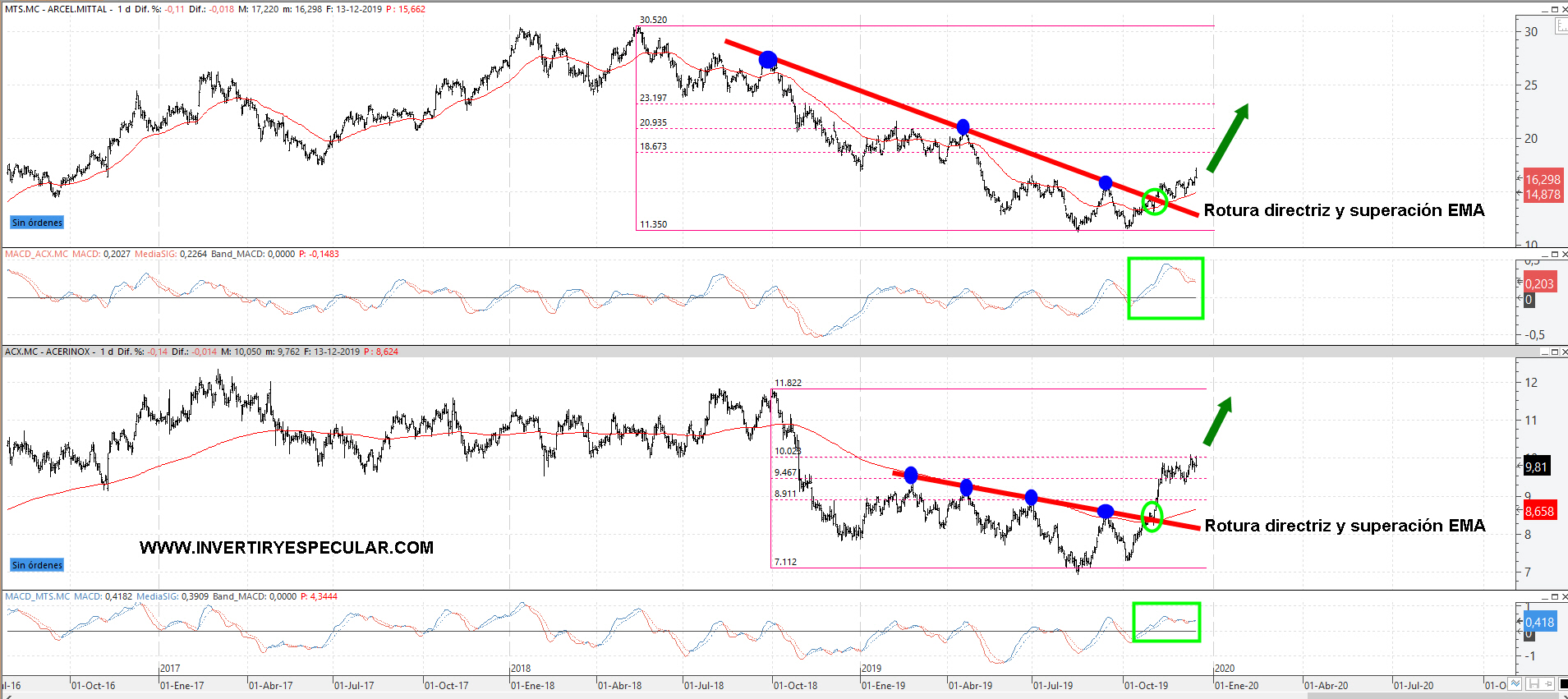Click the green circle on ArcelorMittal breakout

pyautogui.click(x=1155, y=201)
